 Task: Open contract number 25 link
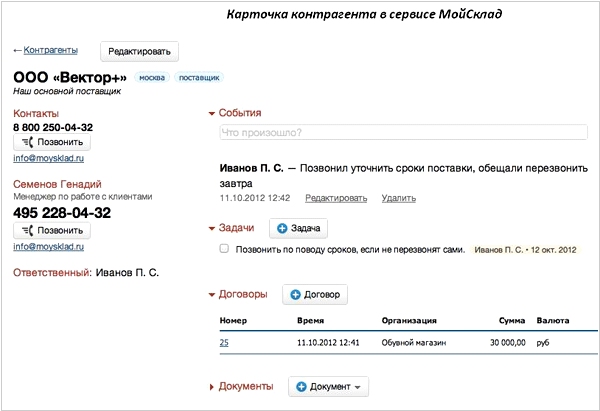(x=224, y=342)
